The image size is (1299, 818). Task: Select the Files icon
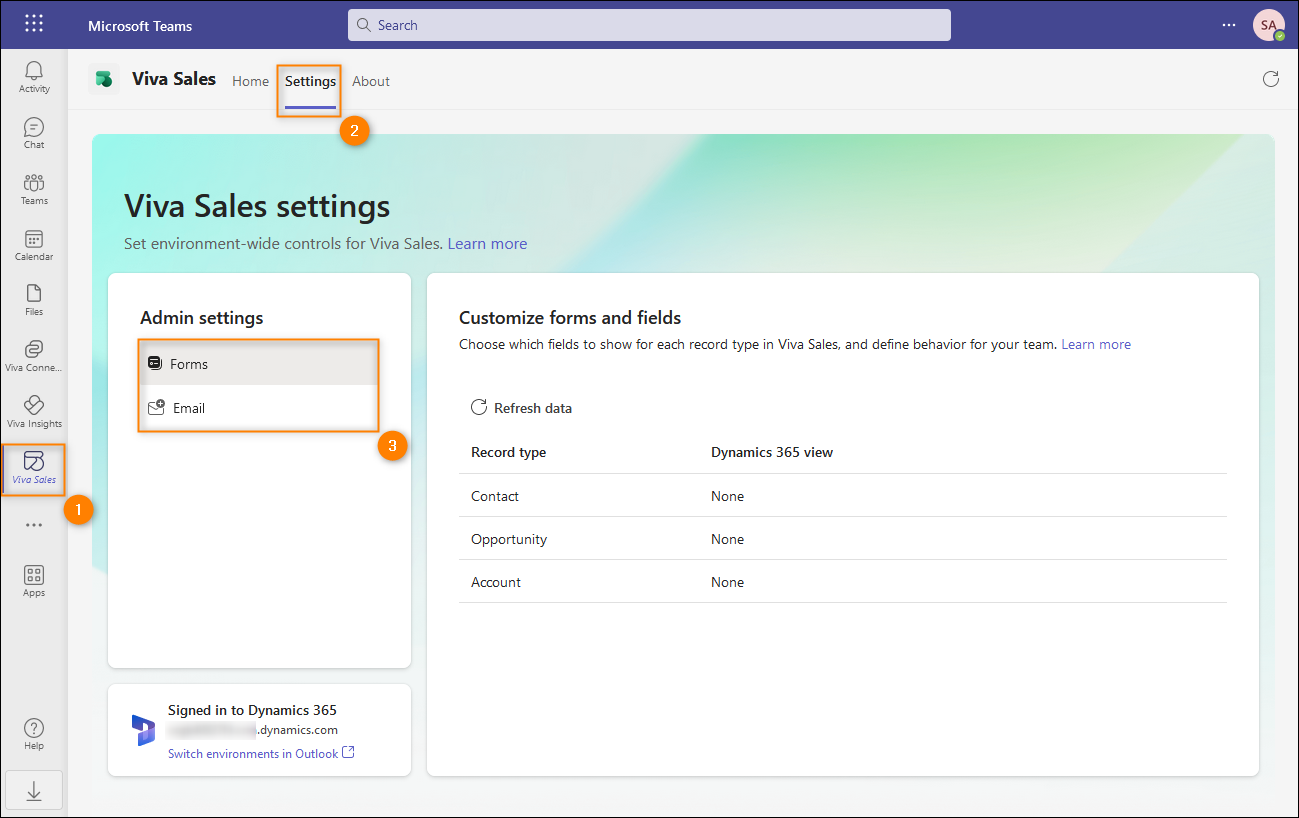coord(33,299)
